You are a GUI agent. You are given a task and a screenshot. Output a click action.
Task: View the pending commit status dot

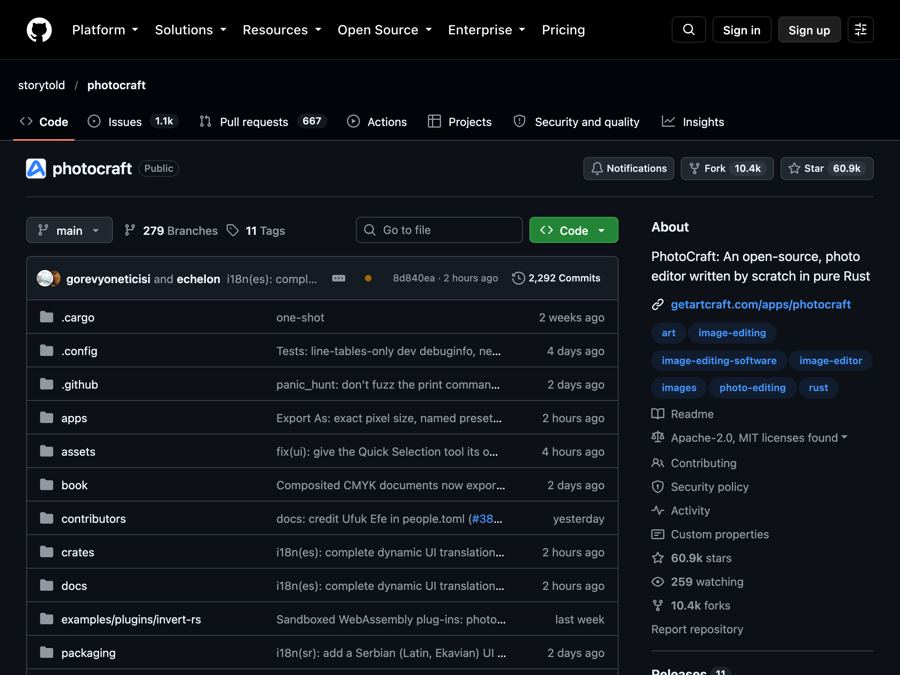coord(368,278)
